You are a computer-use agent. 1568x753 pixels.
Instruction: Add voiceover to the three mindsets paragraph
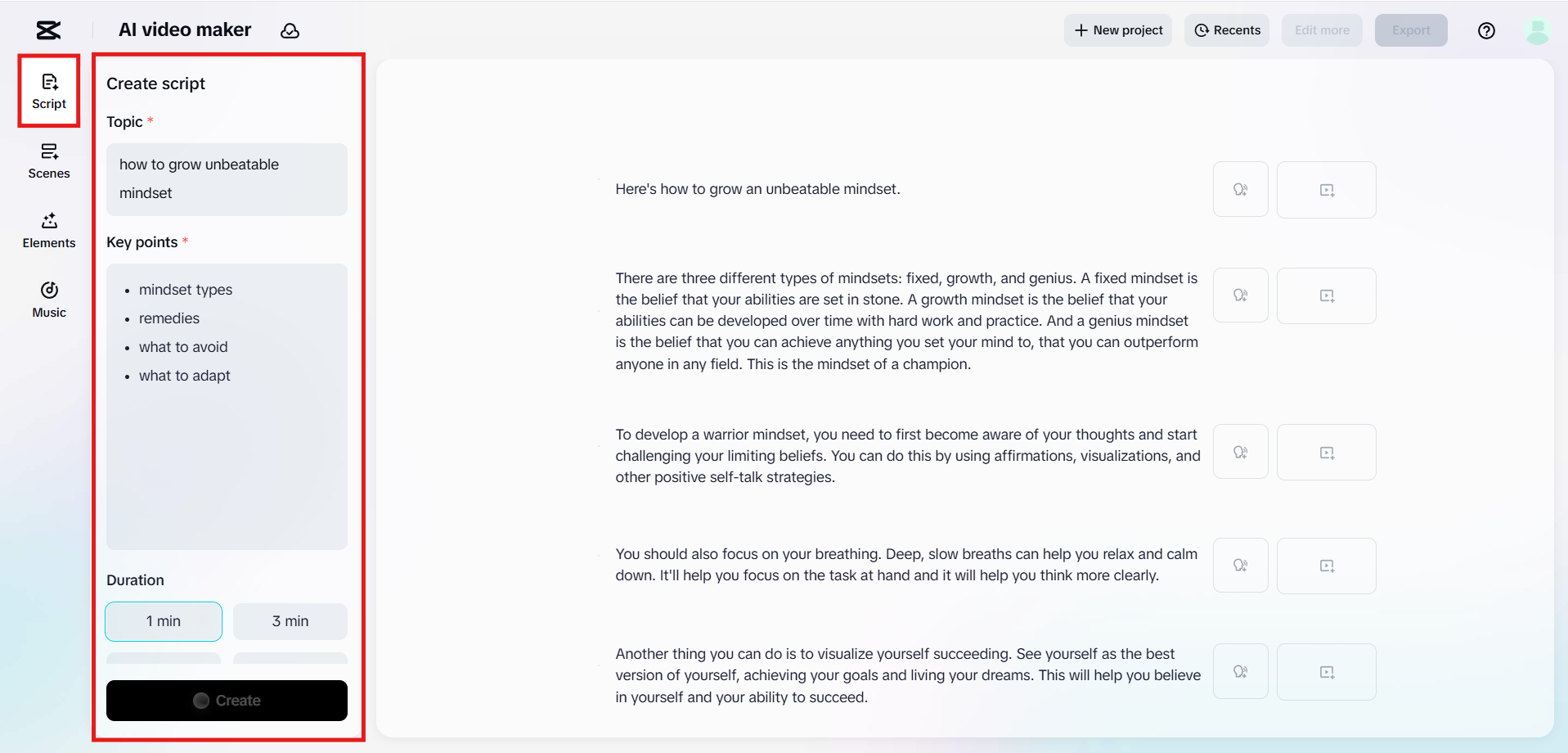[1240, 295]
